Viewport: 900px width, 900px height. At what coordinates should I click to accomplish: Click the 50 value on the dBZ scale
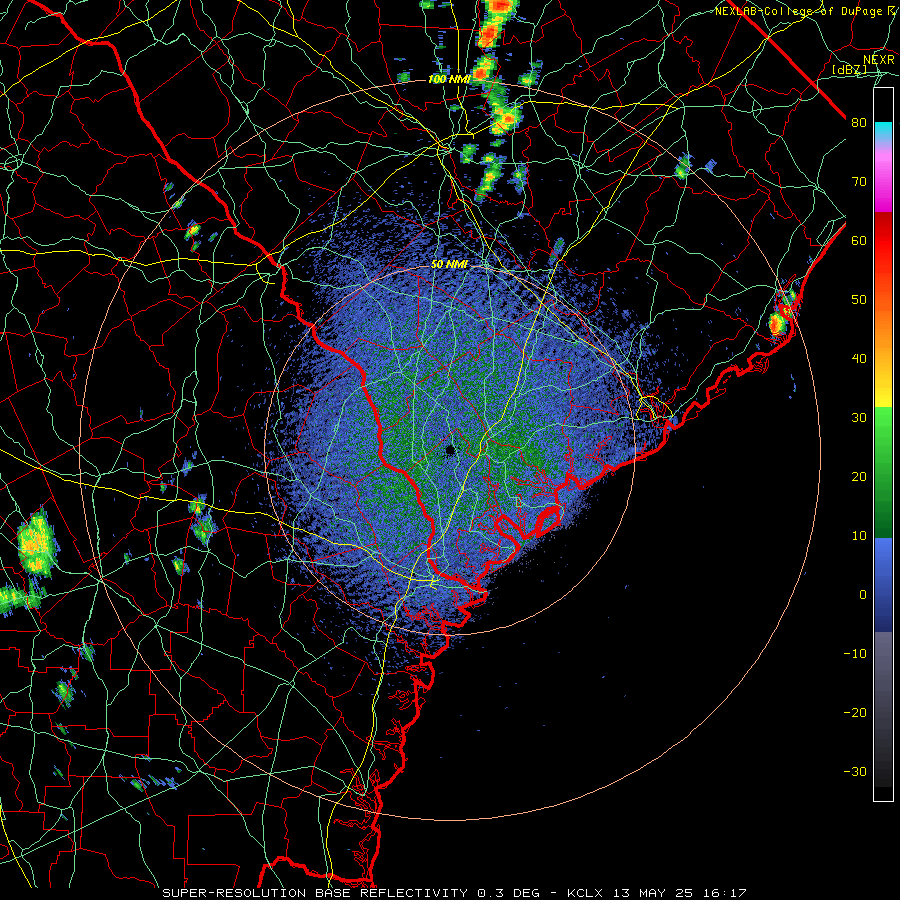(859, 300)
